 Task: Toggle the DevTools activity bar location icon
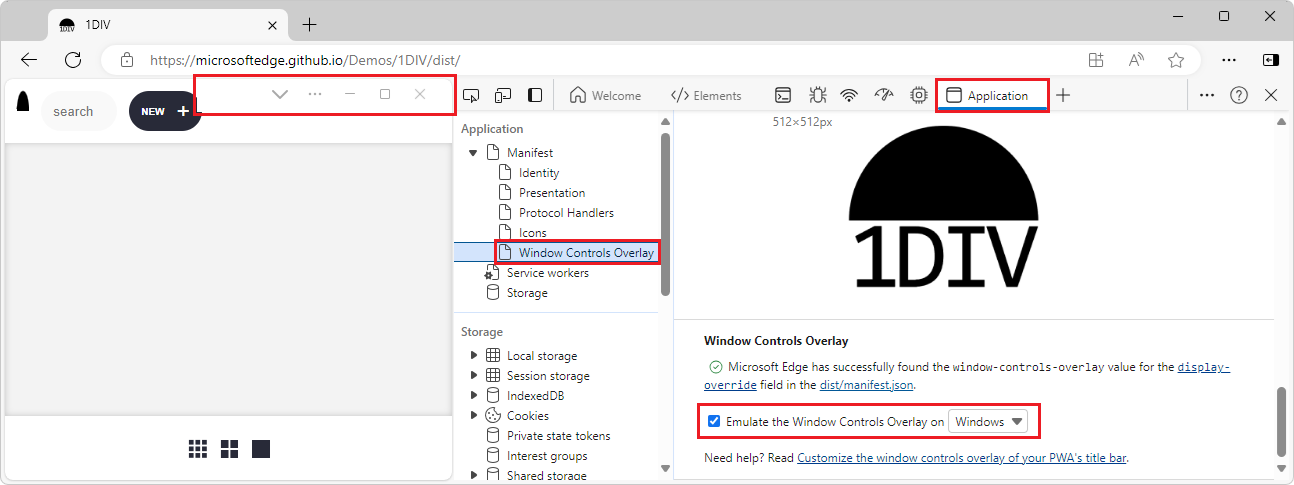point(535,96)
